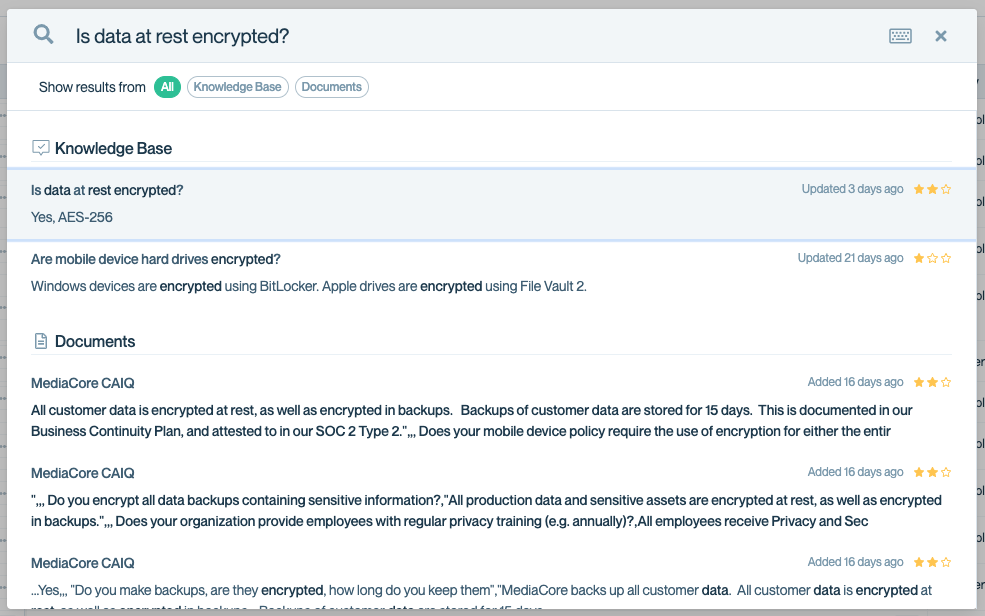Click star rating on mobile device hard drives result

pos(932,258)
